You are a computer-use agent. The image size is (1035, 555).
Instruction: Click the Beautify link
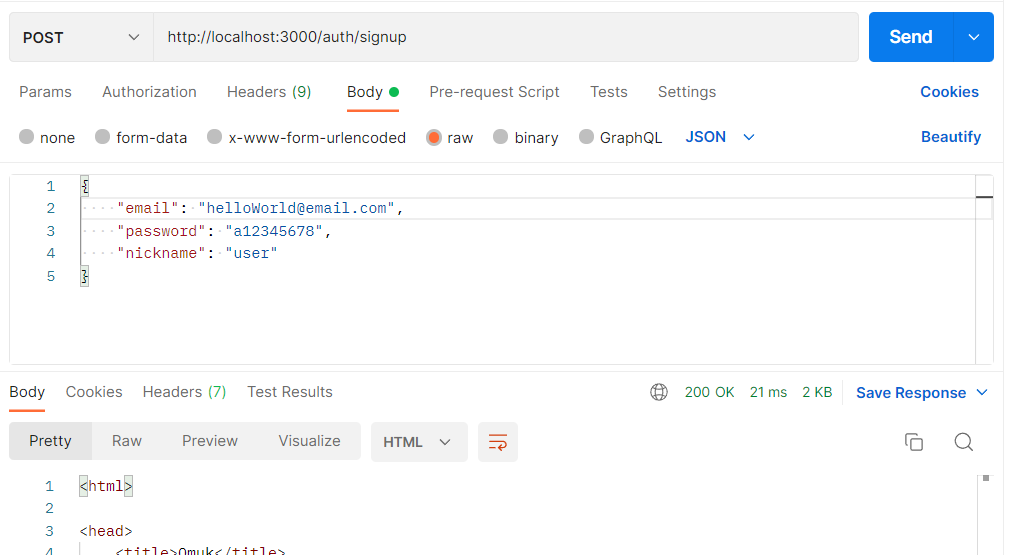[951, 137]
